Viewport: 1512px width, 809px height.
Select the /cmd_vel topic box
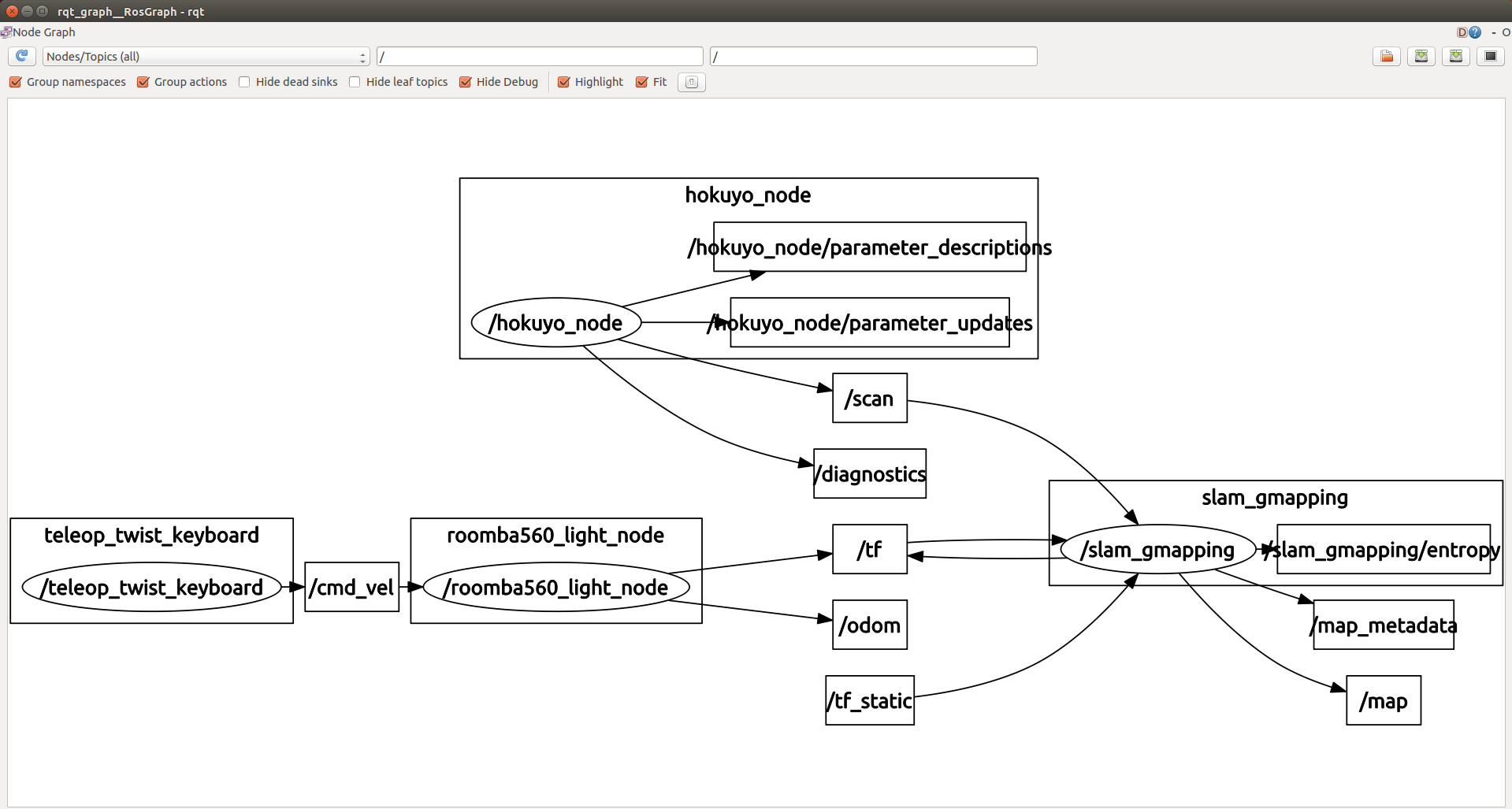pos(351,587)
